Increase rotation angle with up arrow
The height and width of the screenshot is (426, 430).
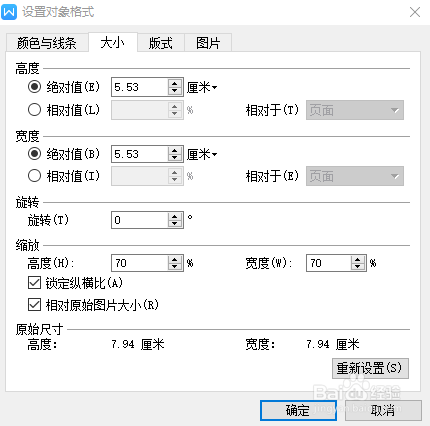175,216
